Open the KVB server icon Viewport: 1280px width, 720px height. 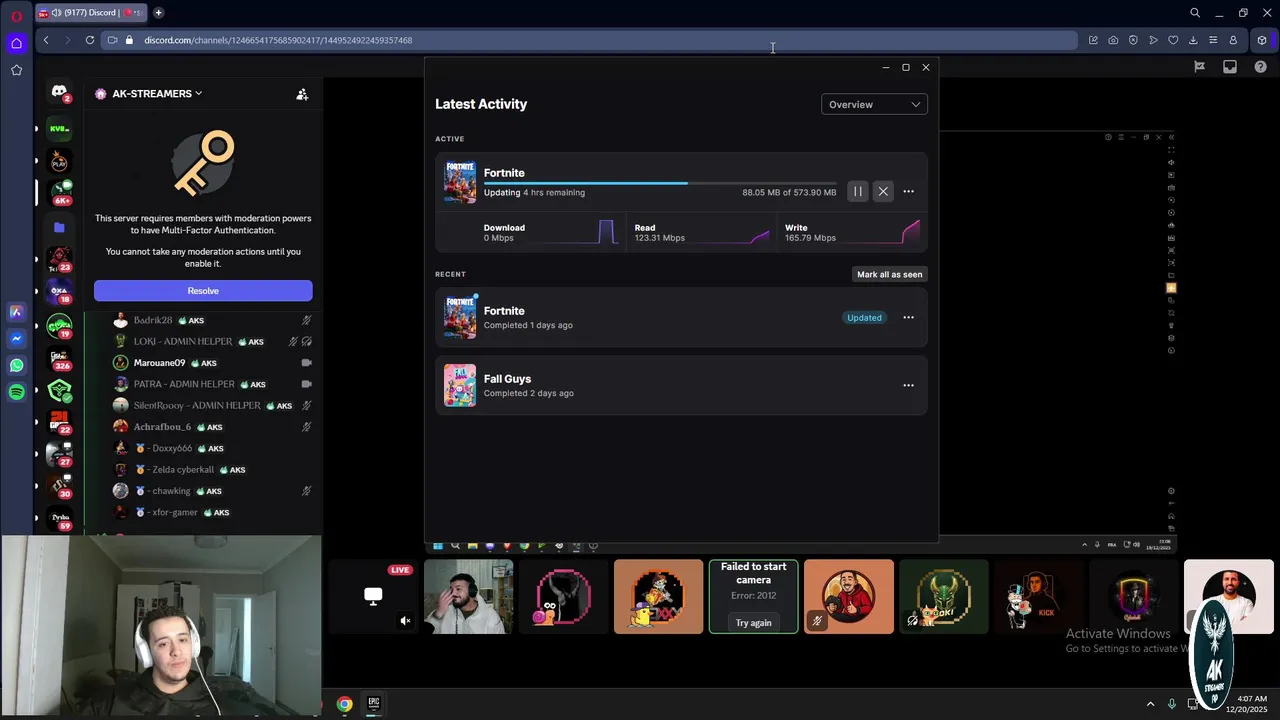pyautogui.click(x=59, y=128)
